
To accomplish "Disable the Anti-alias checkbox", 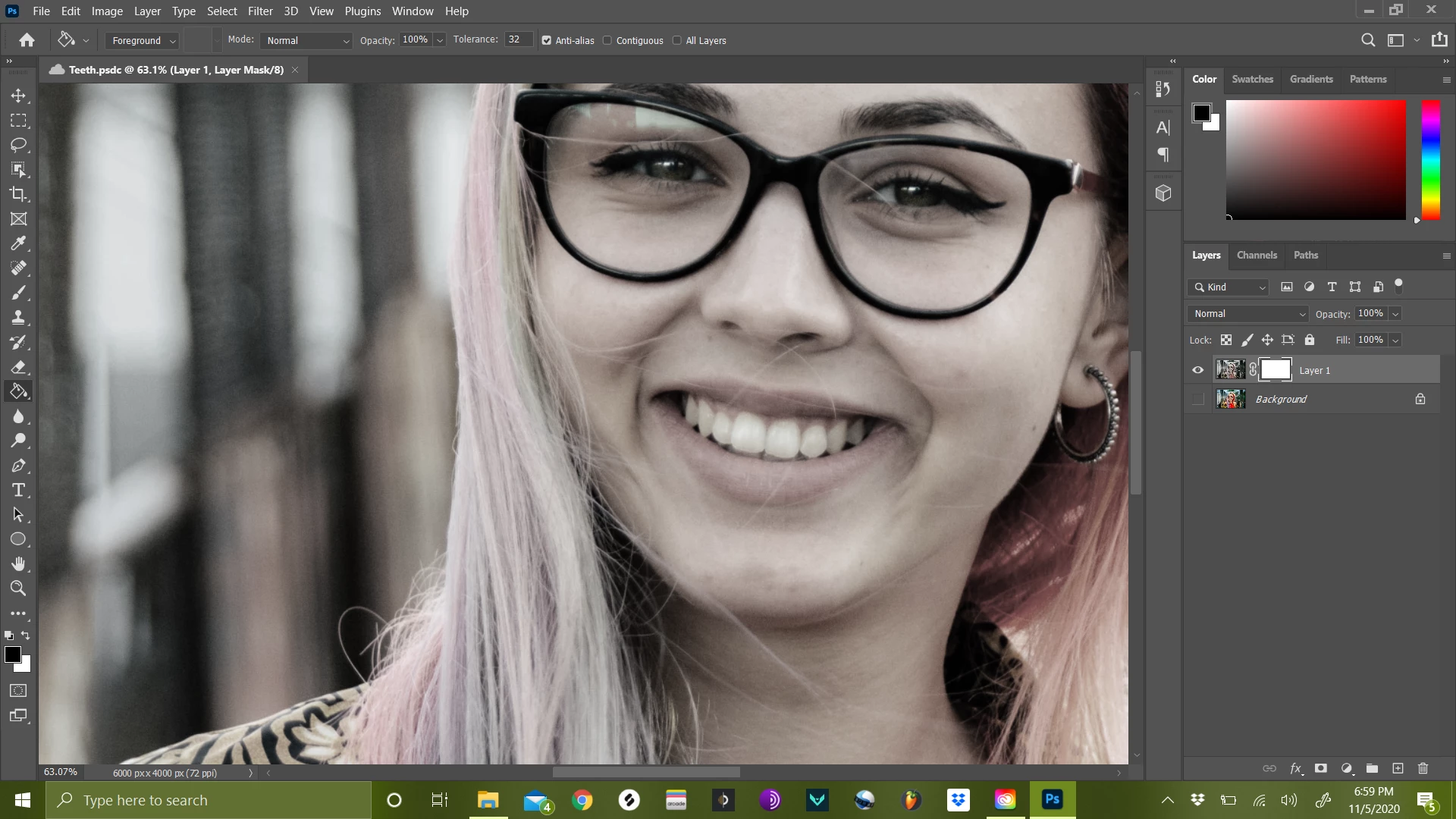I will 547,41.
